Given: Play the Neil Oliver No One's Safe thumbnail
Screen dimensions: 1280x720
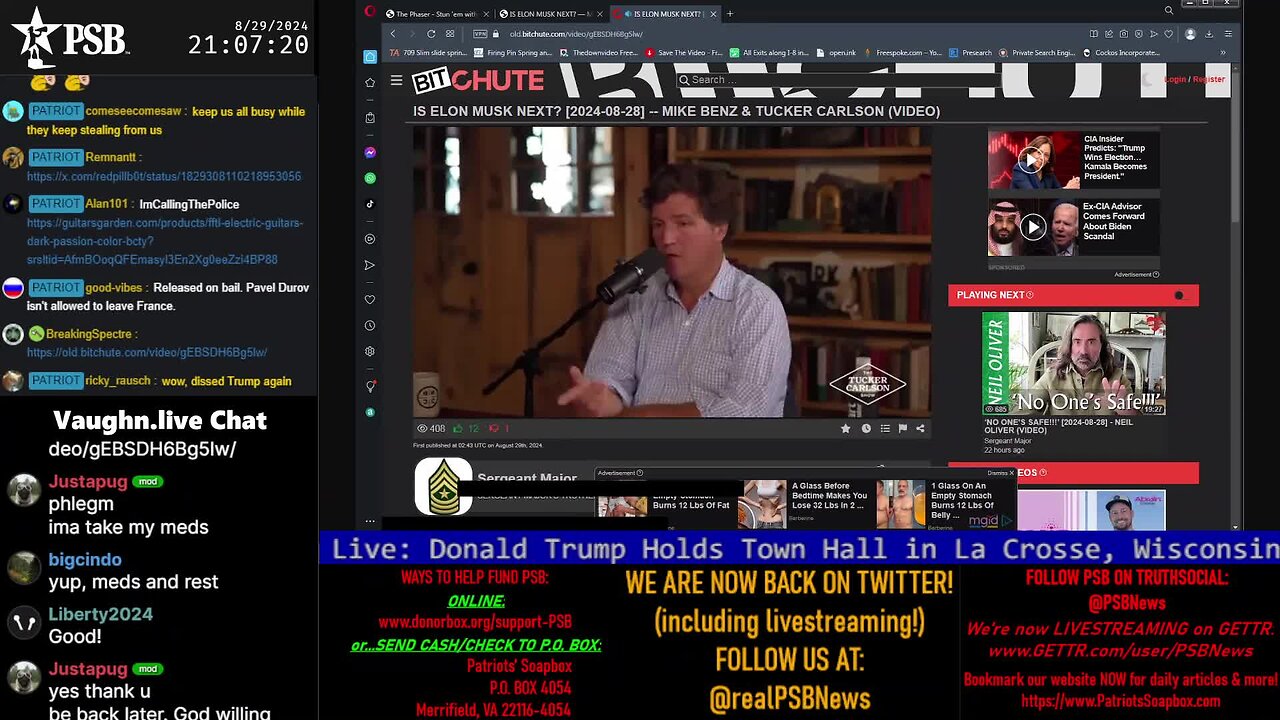Looking at the screenshot, I should pyautogui.click(x=1073, y=363).
